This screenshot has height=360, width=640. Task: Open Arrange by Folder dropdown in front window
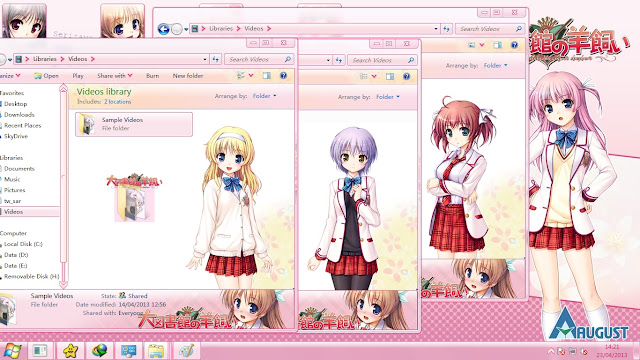264,96
